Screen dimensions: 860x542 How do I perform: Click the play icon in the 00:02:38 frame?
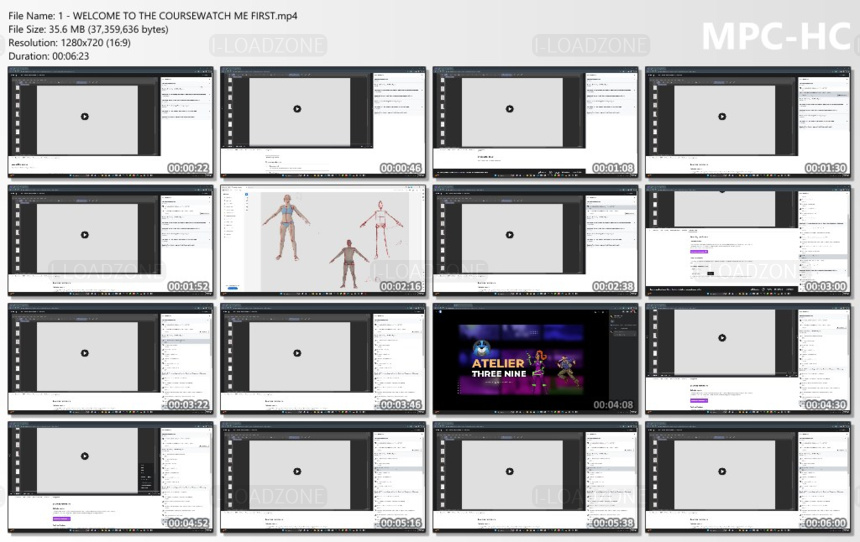pos(510,235)
